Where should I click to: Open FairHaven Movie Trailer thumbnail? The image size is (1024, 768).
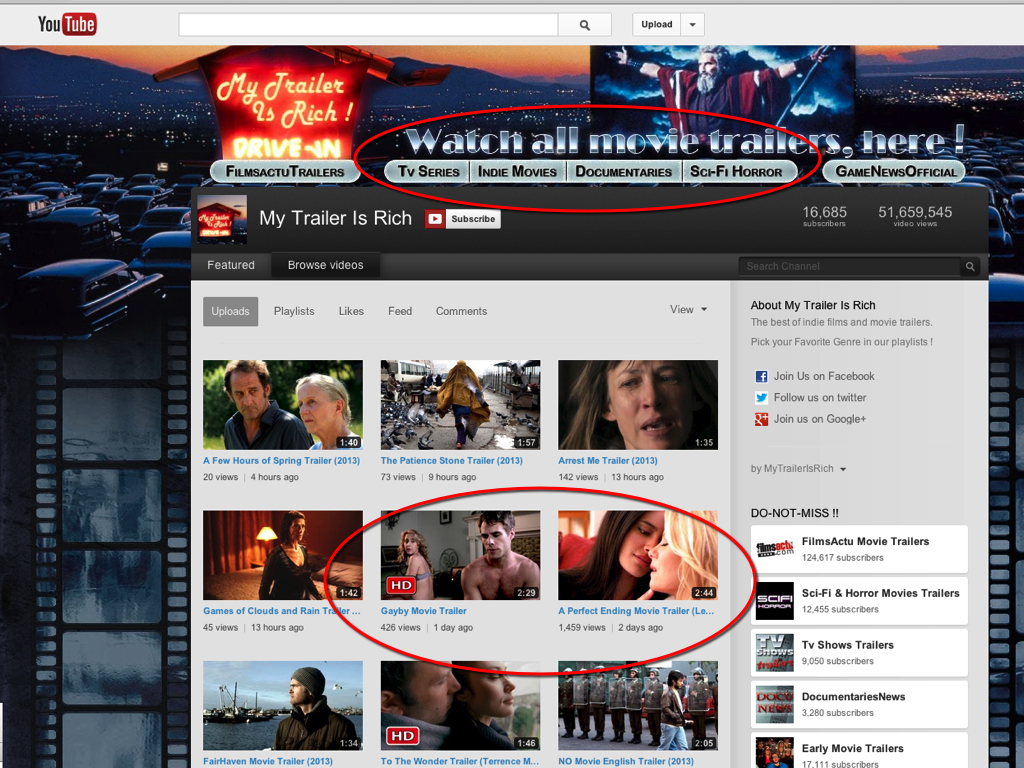(x=283, y=705)
